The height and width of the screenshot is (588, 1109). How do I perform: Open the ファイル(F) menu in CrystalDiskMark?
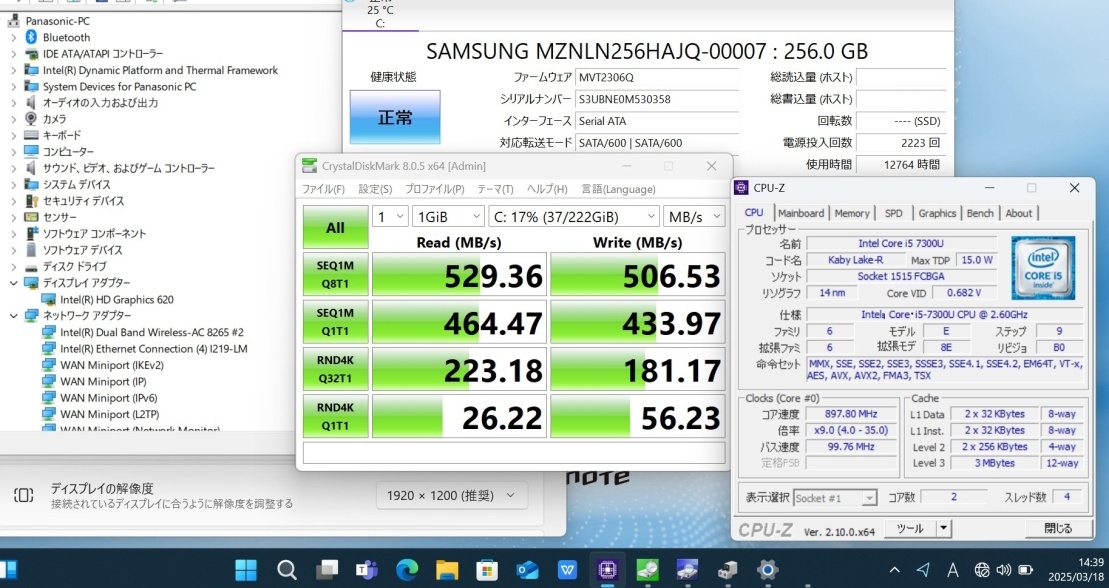pyautogui.click(x=323, y=189)
